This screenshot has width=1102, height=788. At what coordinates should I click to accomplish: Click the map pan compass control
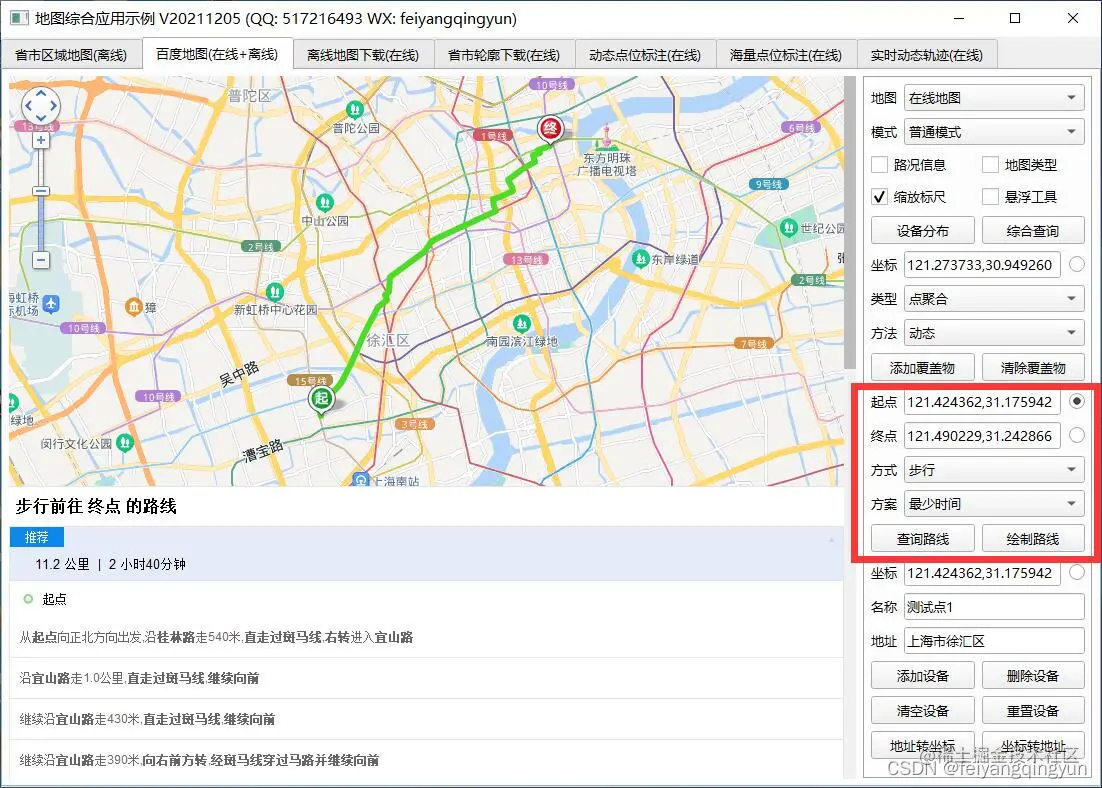click(41, 107)
